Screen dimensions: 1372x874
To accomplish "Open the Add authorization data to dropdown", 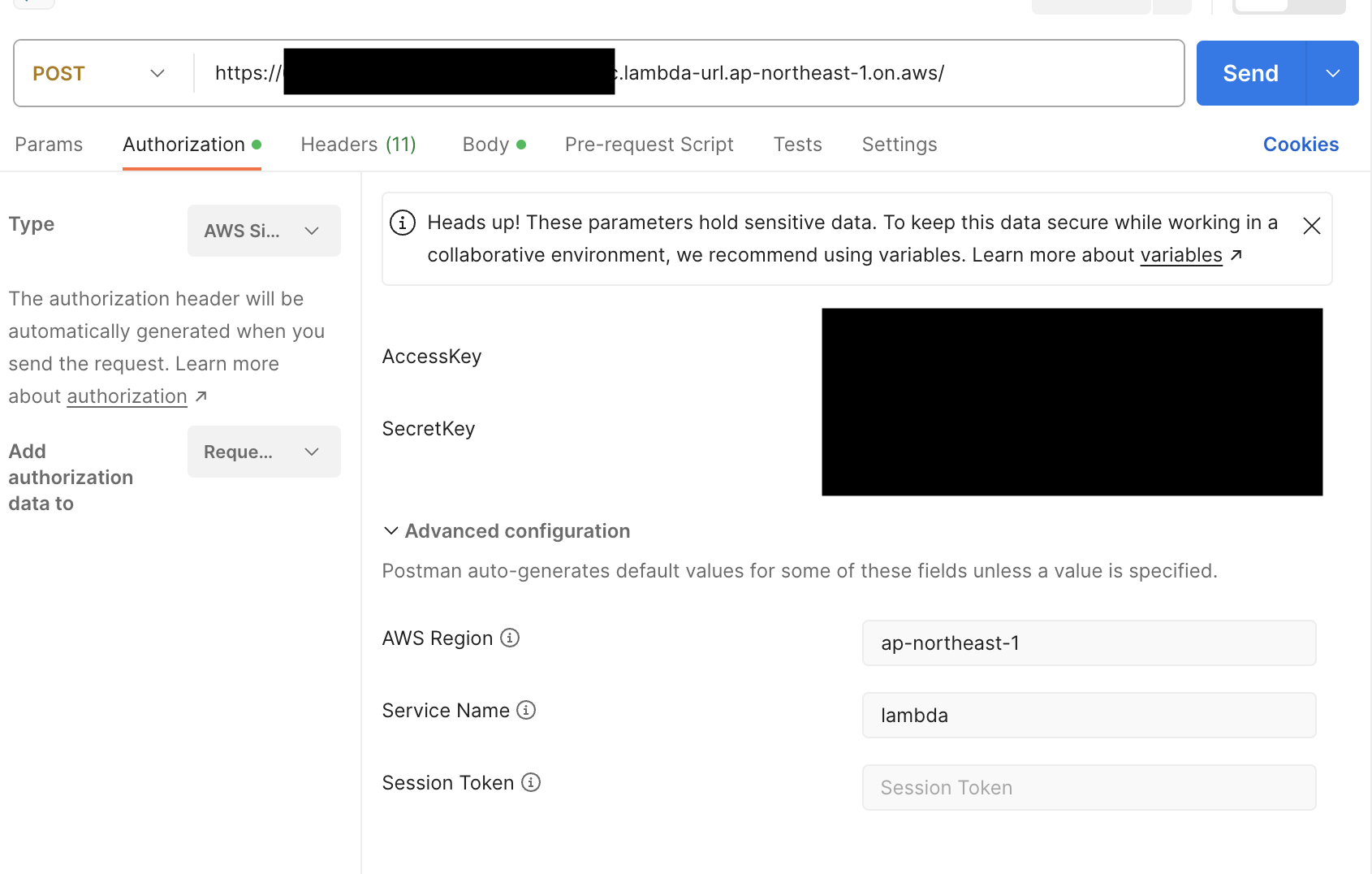I will [x=264, y=452].
